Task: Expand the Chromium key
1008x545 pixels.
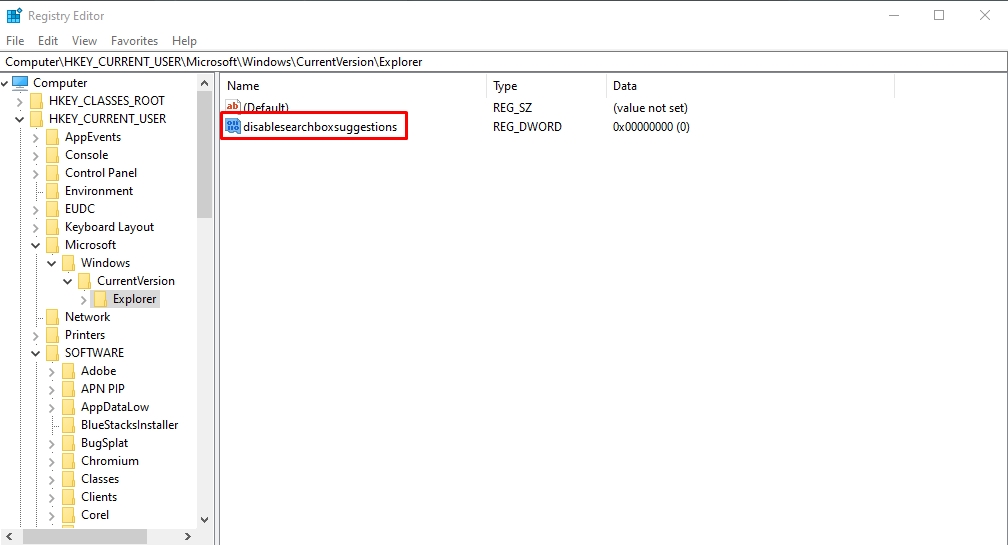Action: point(51,461)
